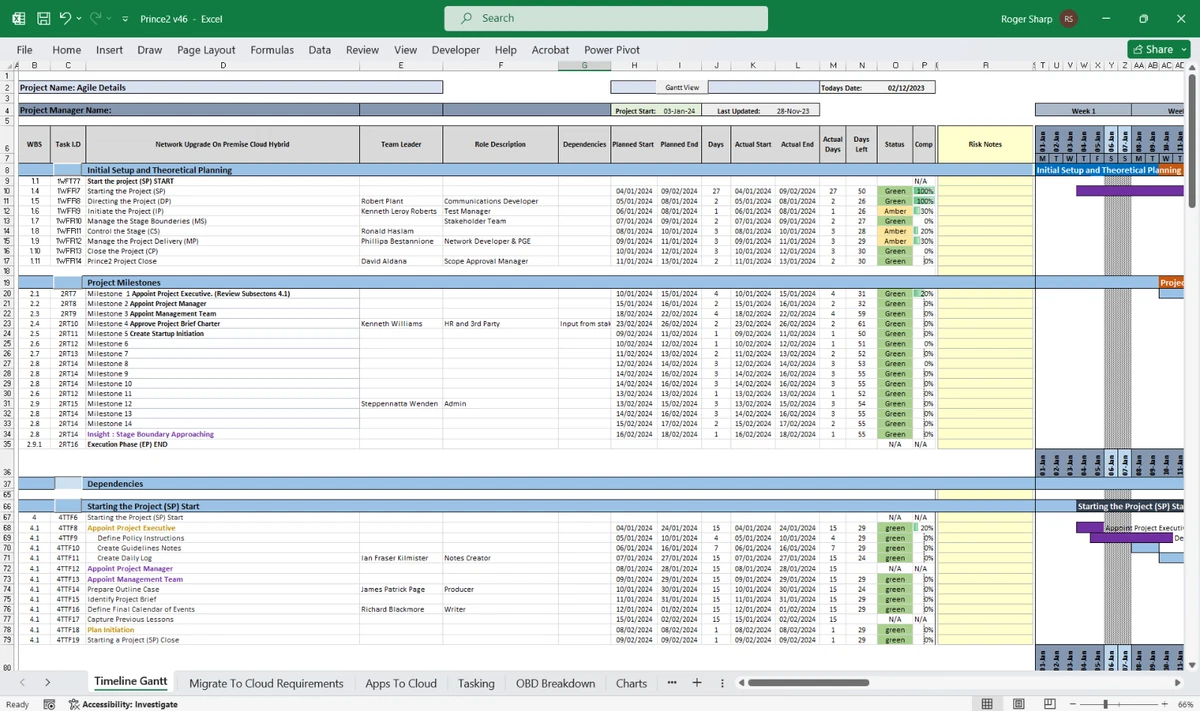Open the Customize Quick Access Toolbar dropdown
Image resolution: width=1200 pixels, height=711 pixels.
point(124,18)
